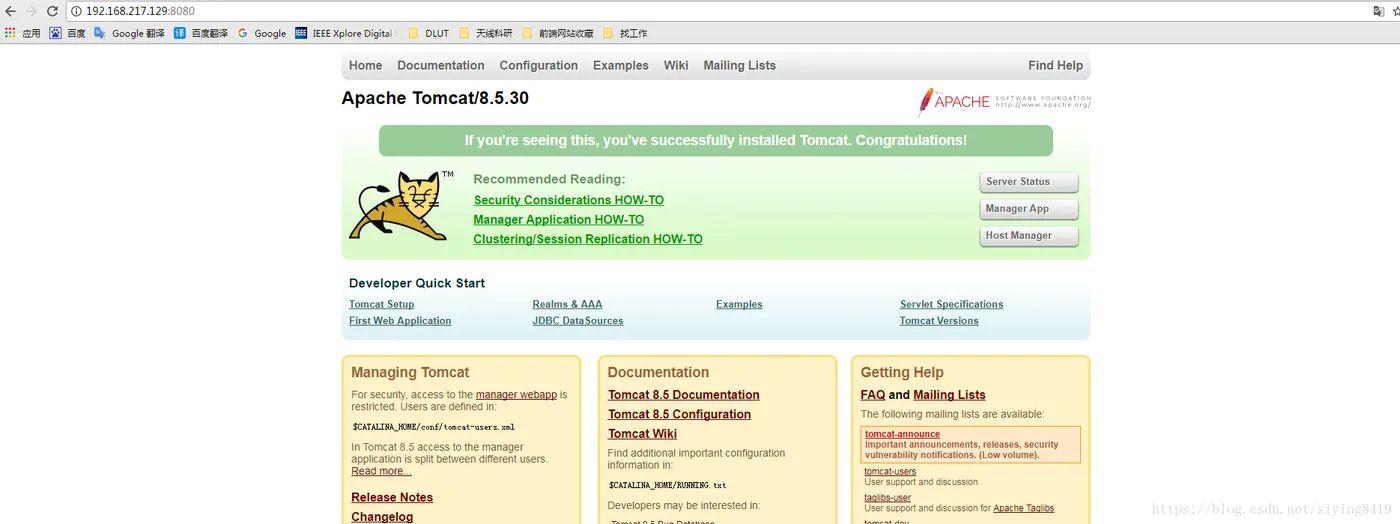Open the Changelog link
This screenshot has height=524, width=1400.
[x=382, y=517]
